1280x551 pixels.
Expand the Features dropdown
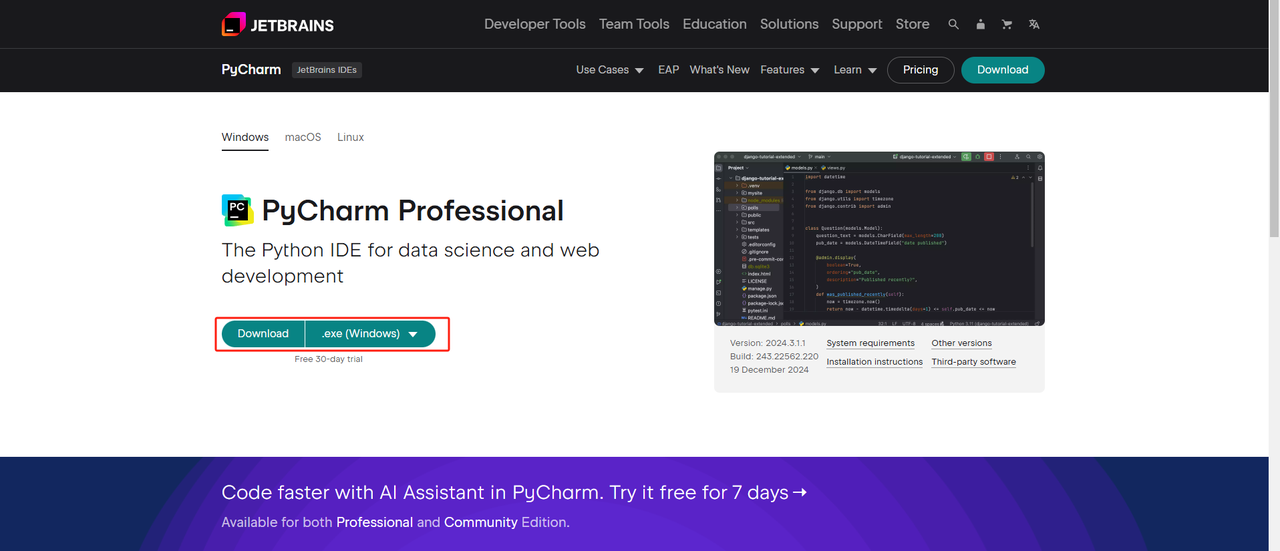pos(790,70)
